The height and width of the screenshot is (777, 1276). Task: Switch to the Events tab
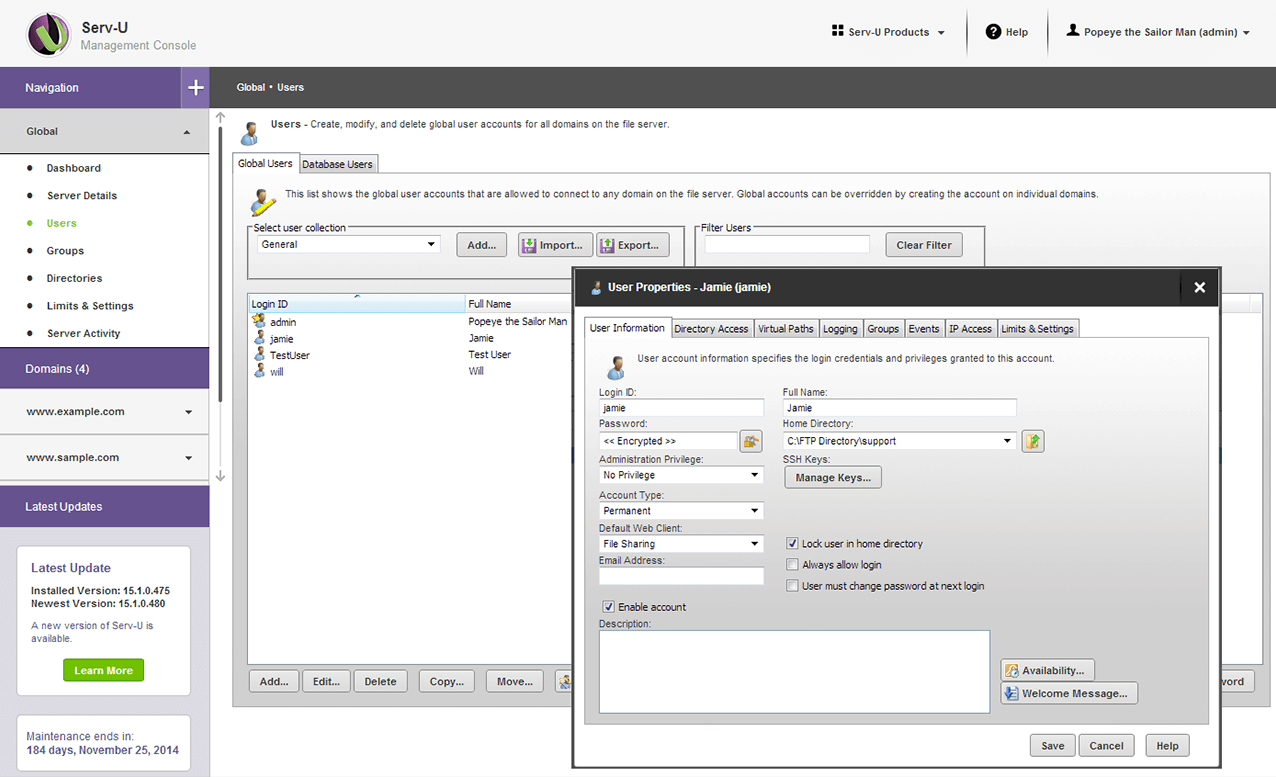coord(924,329)
